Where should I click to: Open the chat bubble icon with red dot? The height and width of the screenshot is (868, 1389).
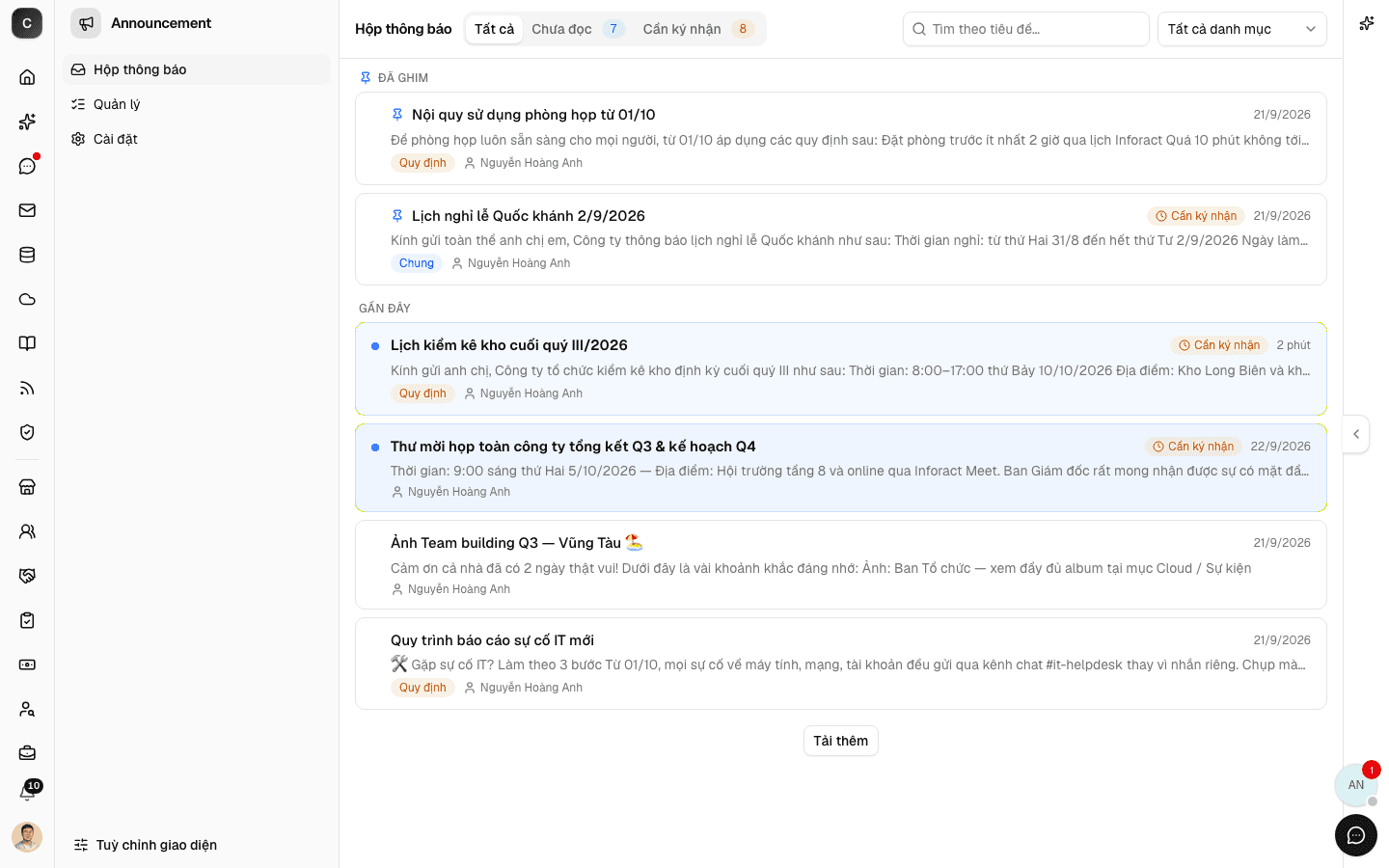point(27,166)
